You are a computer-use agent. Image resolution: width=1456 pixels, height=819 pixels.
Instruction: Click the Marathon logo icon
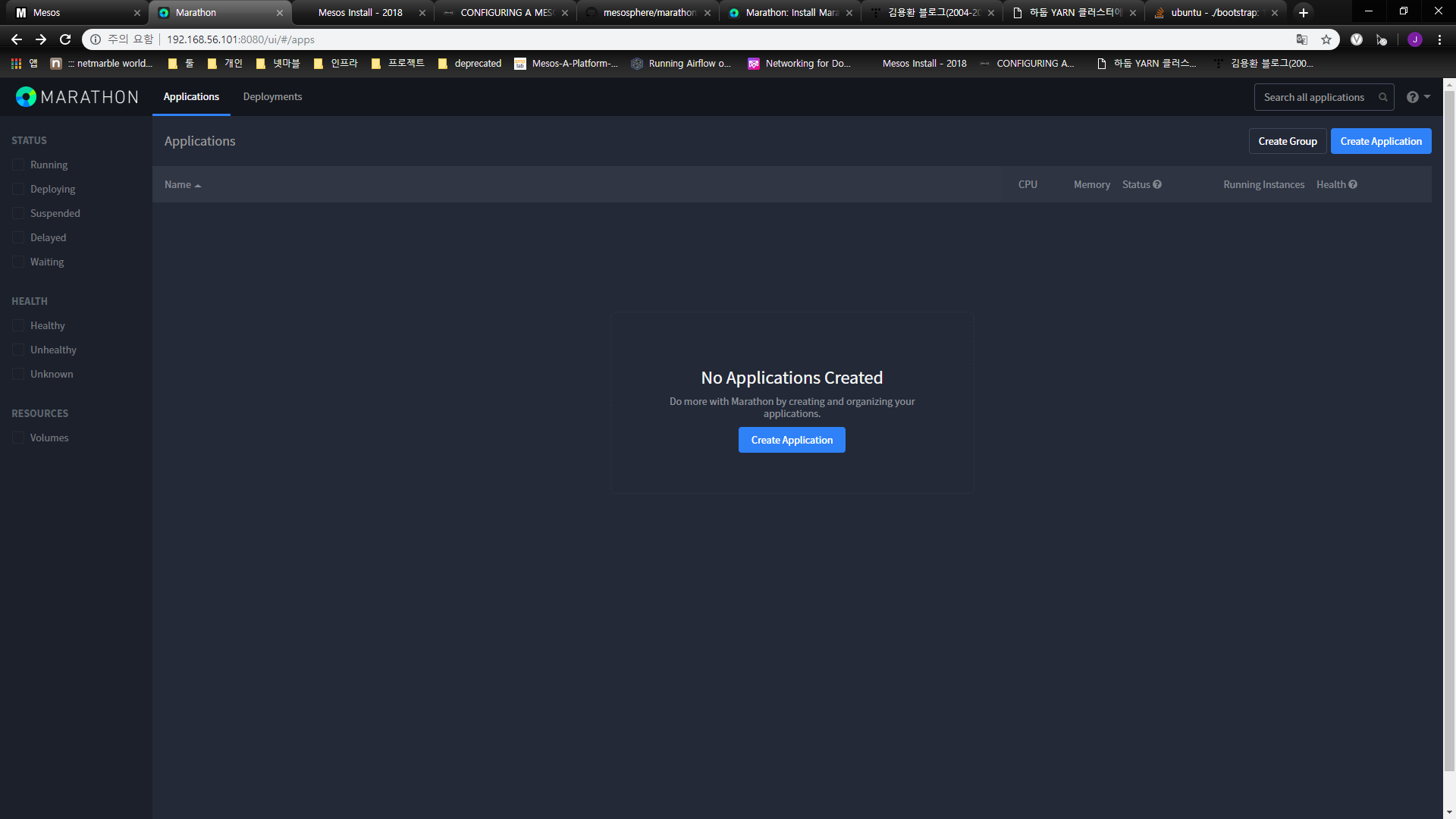[26, 97]
